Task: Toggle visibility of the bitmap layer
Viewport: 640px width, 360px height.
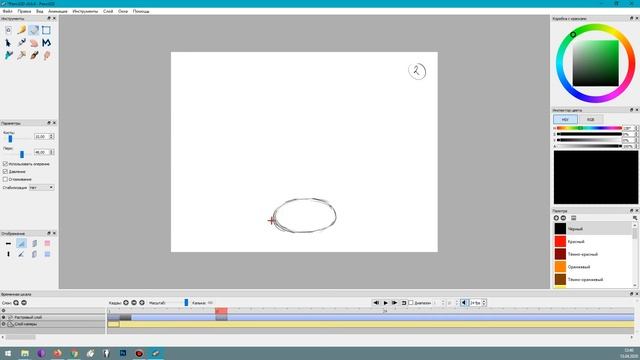Action: pyautogui.click(x=4, y=317)
